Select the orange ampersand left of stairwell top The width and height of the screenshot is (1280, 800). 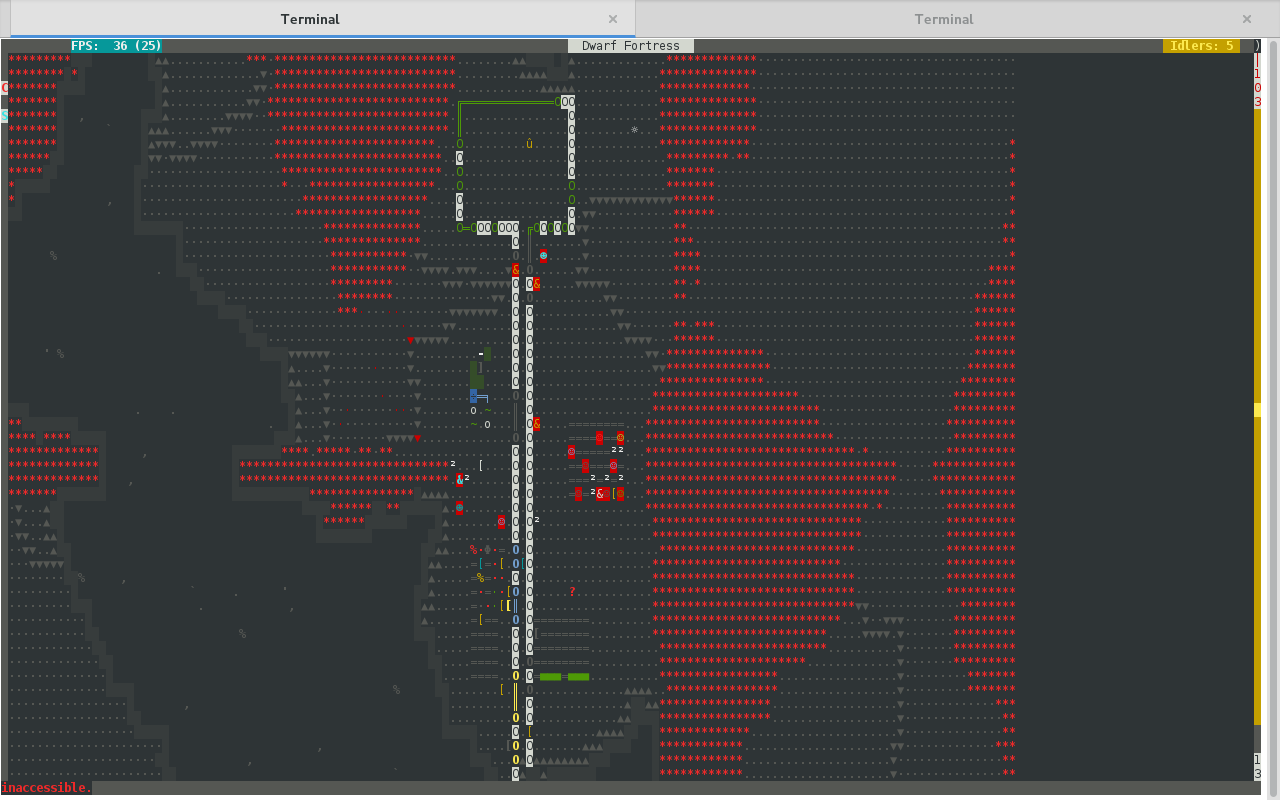coord(516,270)
